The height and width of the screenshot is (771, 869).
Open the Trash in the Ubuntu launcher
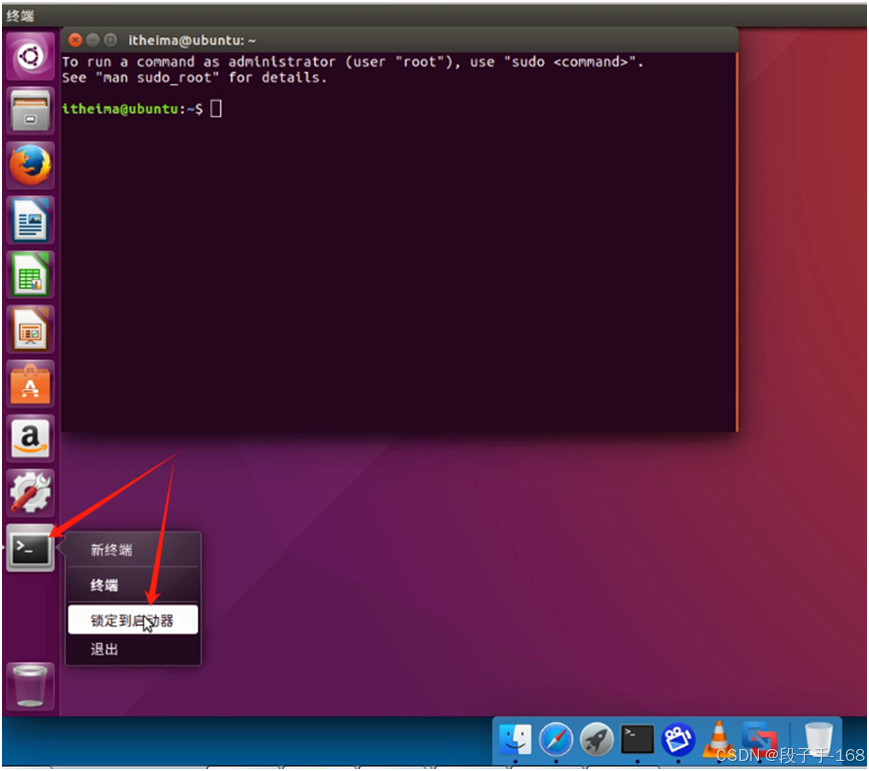click(x=30, y=686)
